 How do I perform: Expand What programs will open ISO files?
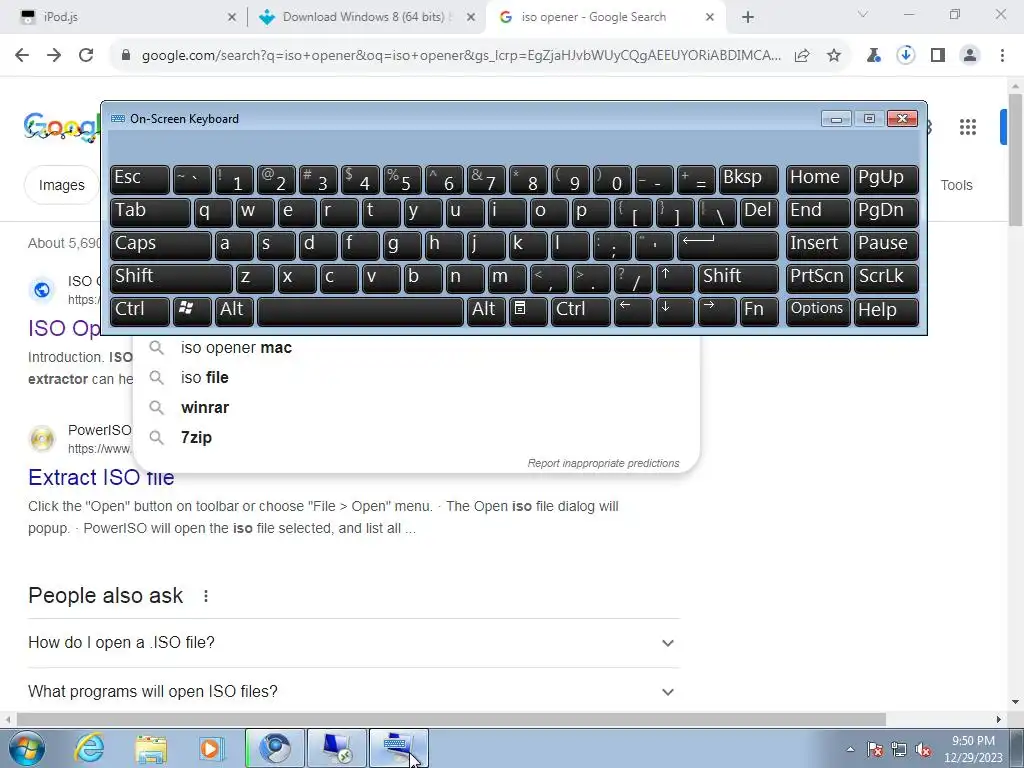pos(354,692)
